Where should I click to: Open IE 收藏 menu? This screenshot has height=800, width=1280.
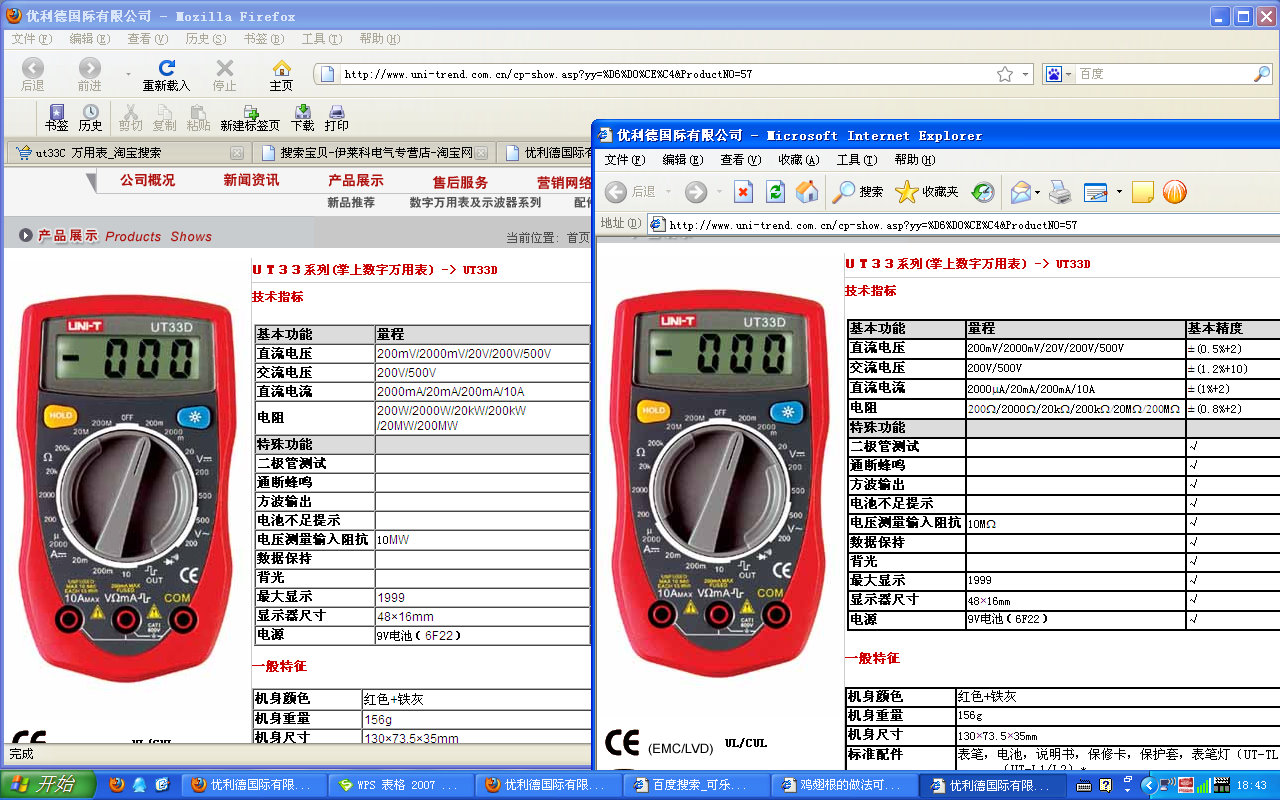[798, 160]
